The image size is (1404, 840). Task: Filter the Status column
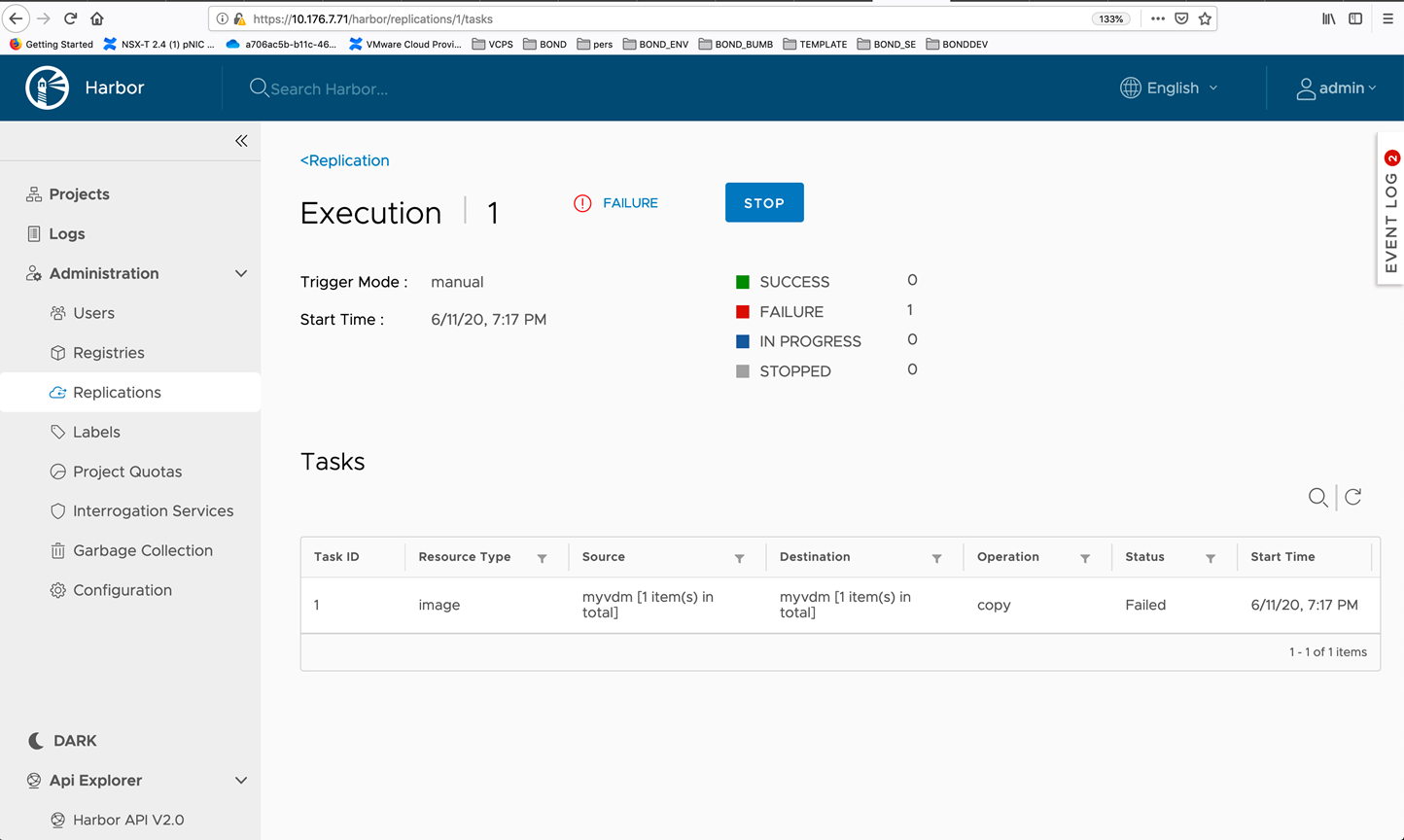click(x=1211, y=558)
